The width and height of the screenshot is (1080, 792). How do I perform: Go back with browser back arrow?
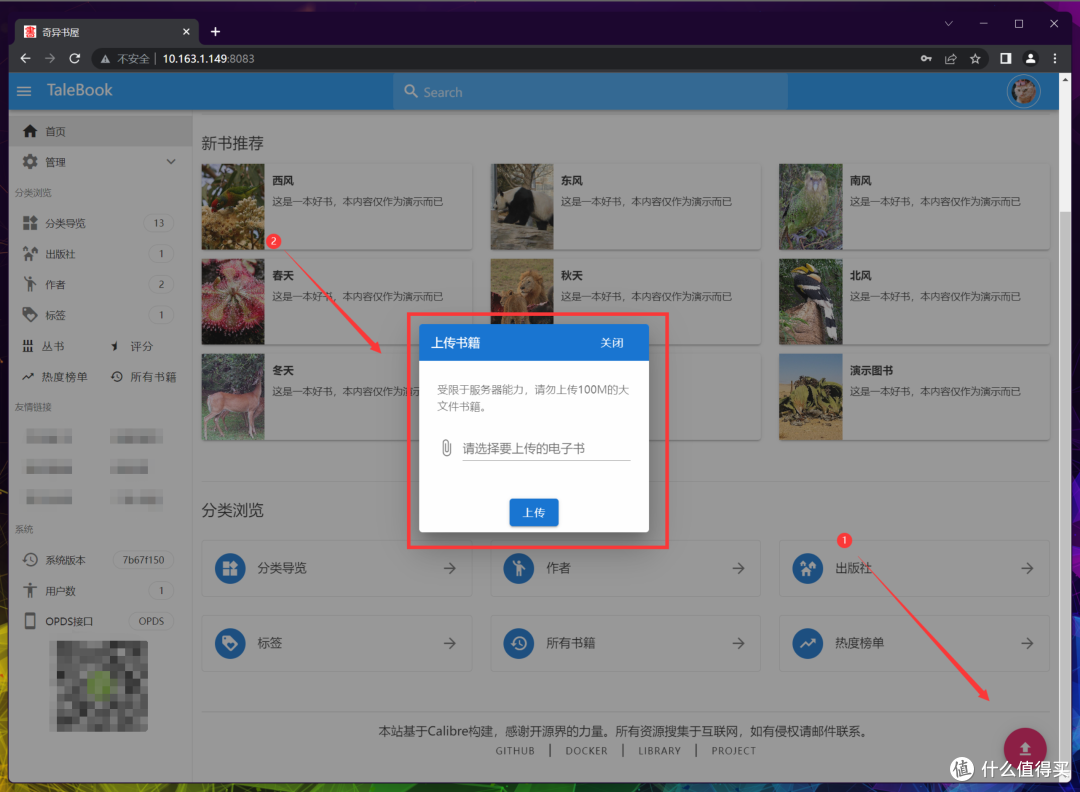click(25, 59)
